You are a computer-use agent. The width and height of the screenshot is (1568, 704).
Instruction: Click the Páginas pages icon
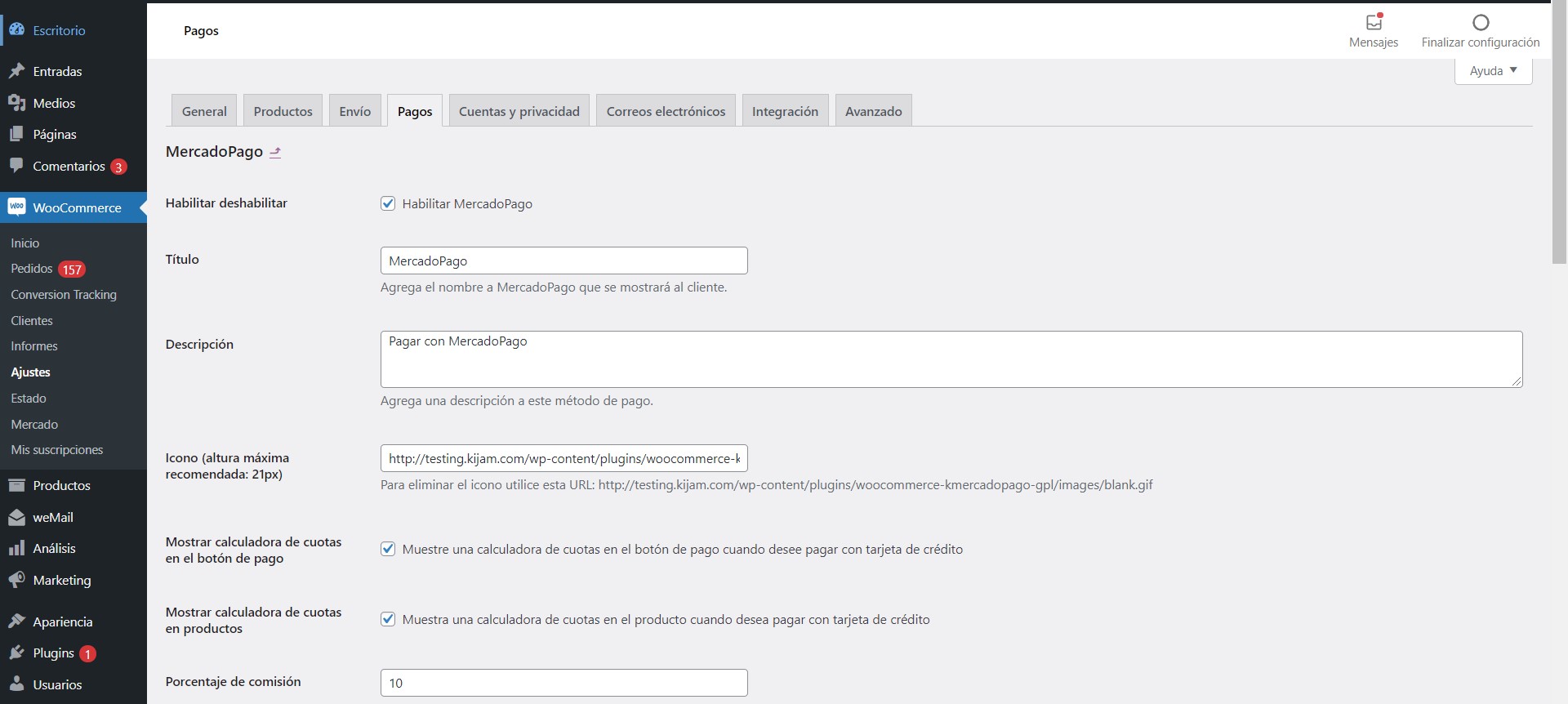[x=16, y=134]
